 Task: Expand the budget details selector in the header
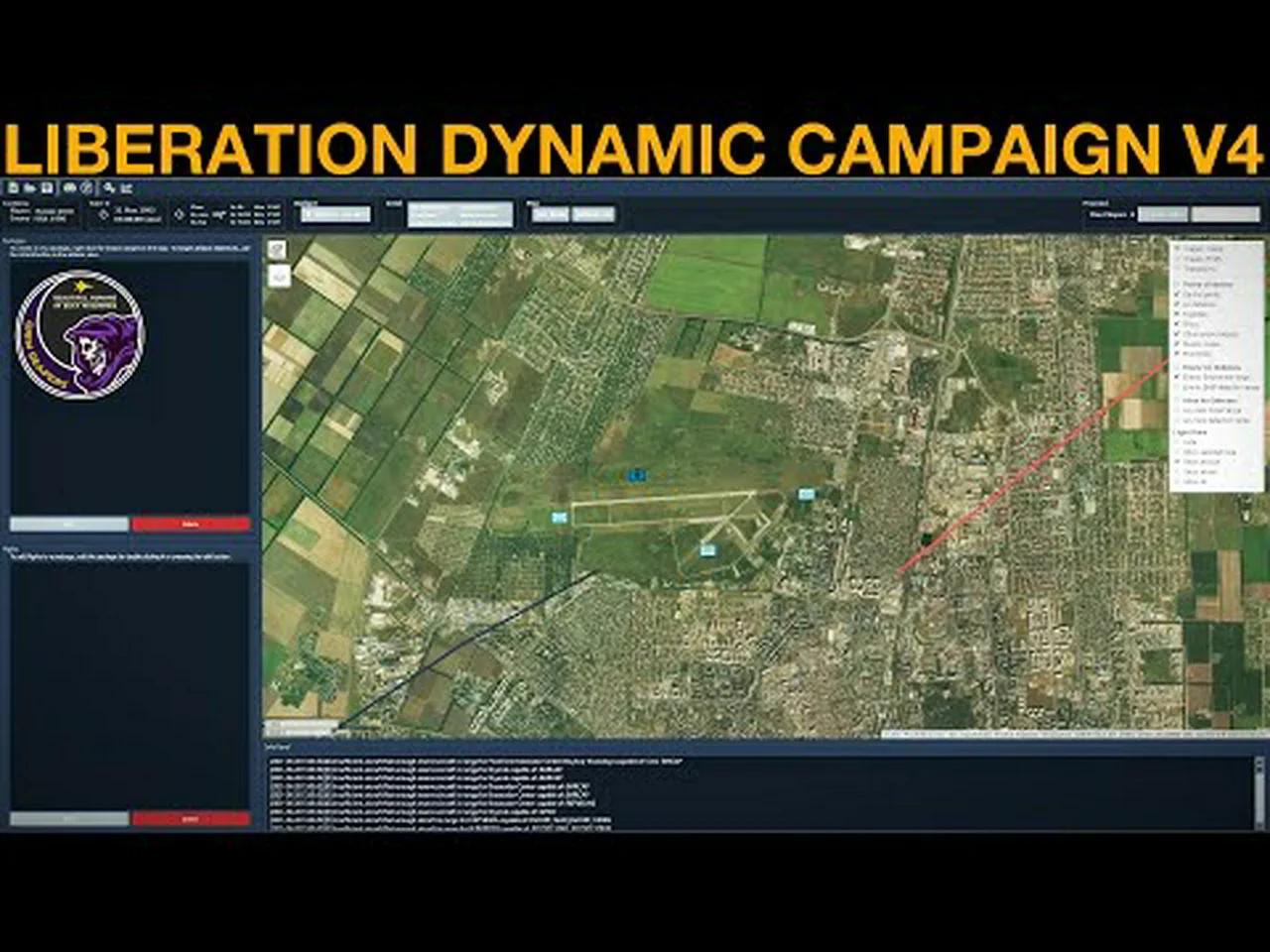coord(1168,213)
